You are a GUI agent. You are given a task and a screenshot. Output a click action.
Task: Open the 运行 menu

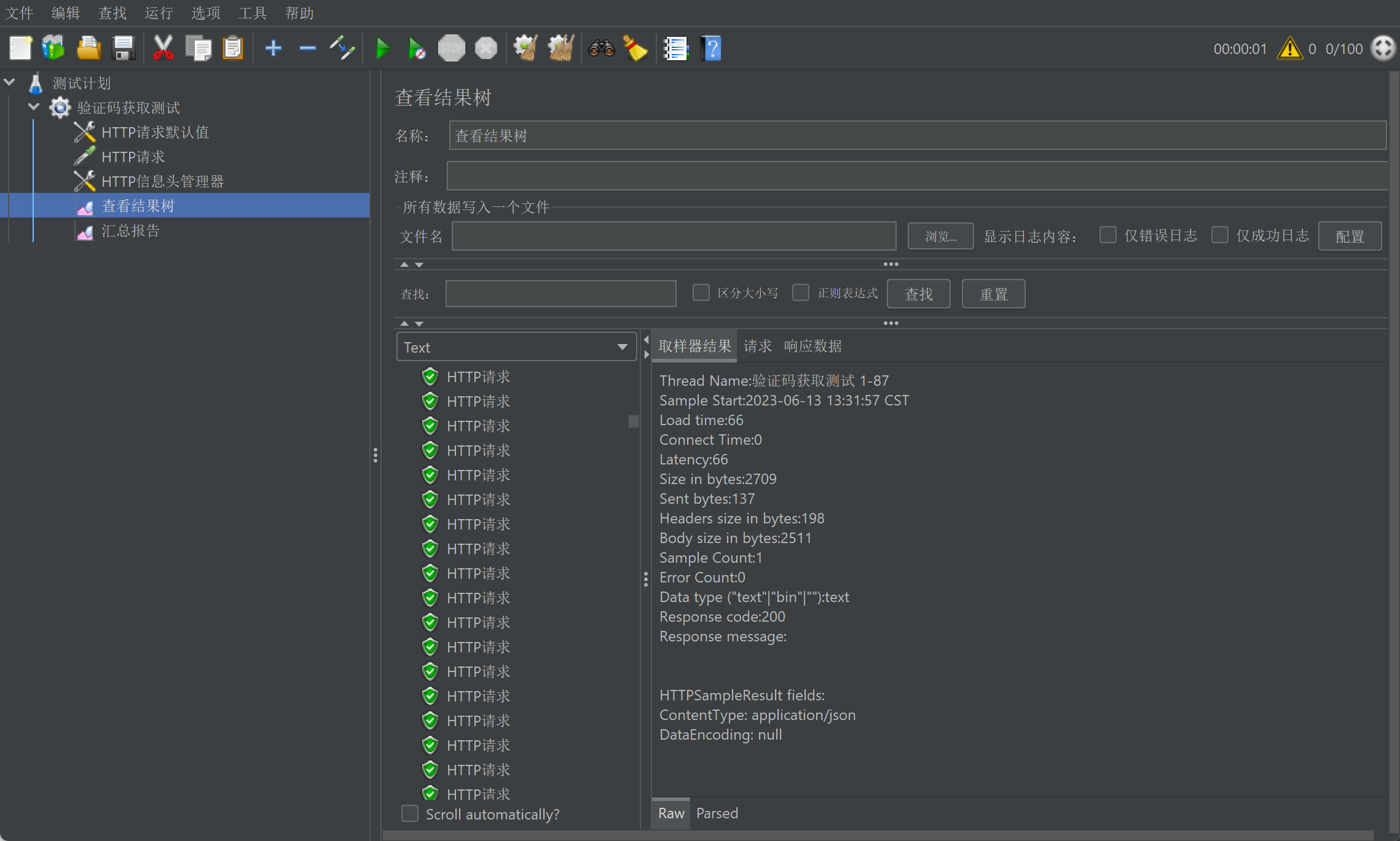(x=159, y=13)
